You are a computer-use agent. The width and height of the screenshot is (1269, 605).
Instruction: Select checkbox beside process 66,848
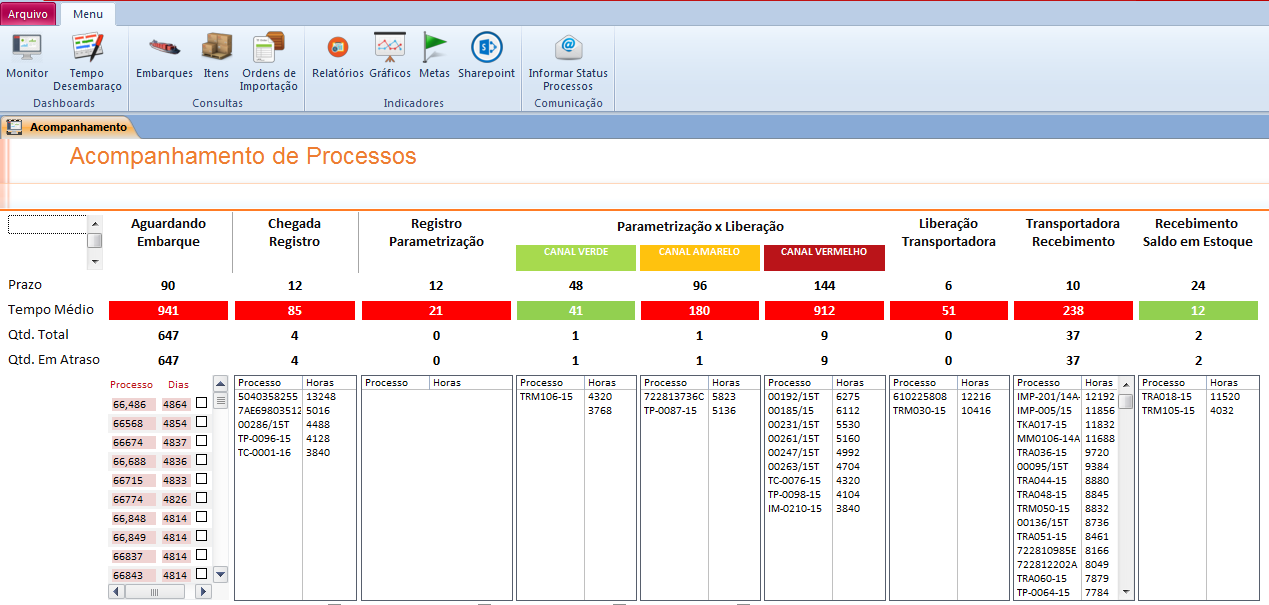tap(202, 517)
